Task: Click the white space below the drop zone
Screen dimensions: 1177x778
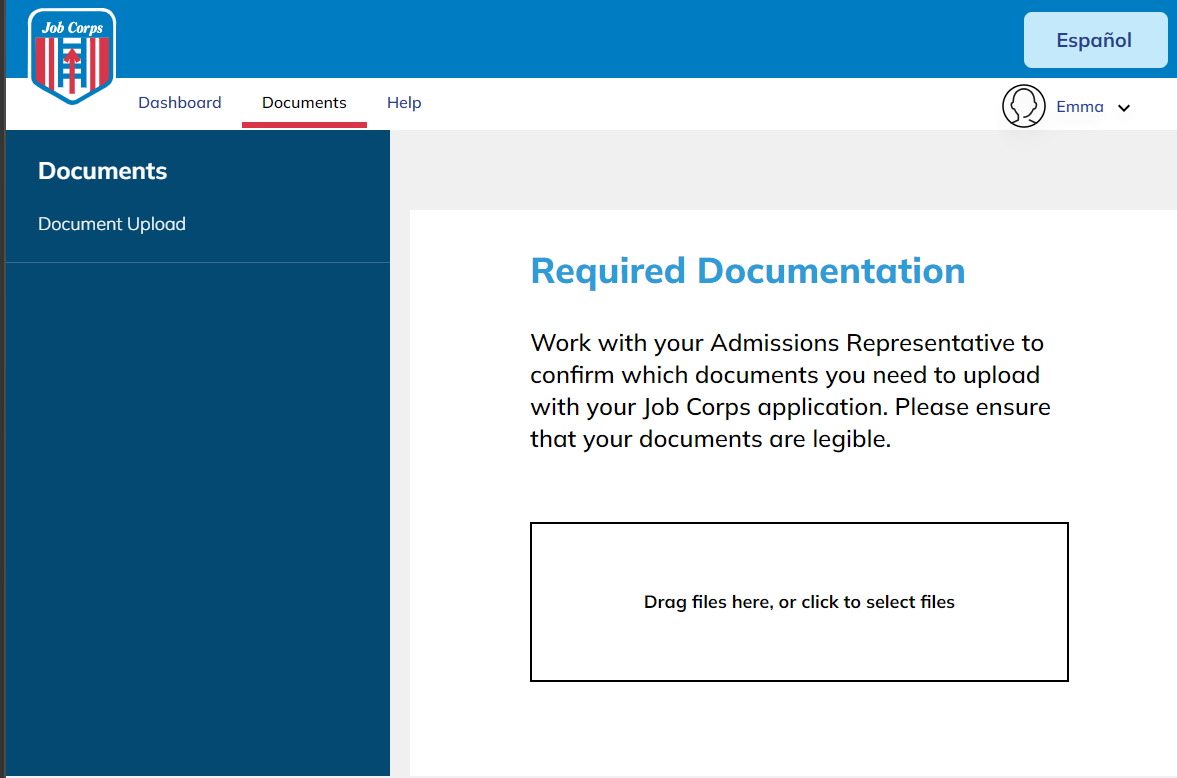Action: pos(798,728)
